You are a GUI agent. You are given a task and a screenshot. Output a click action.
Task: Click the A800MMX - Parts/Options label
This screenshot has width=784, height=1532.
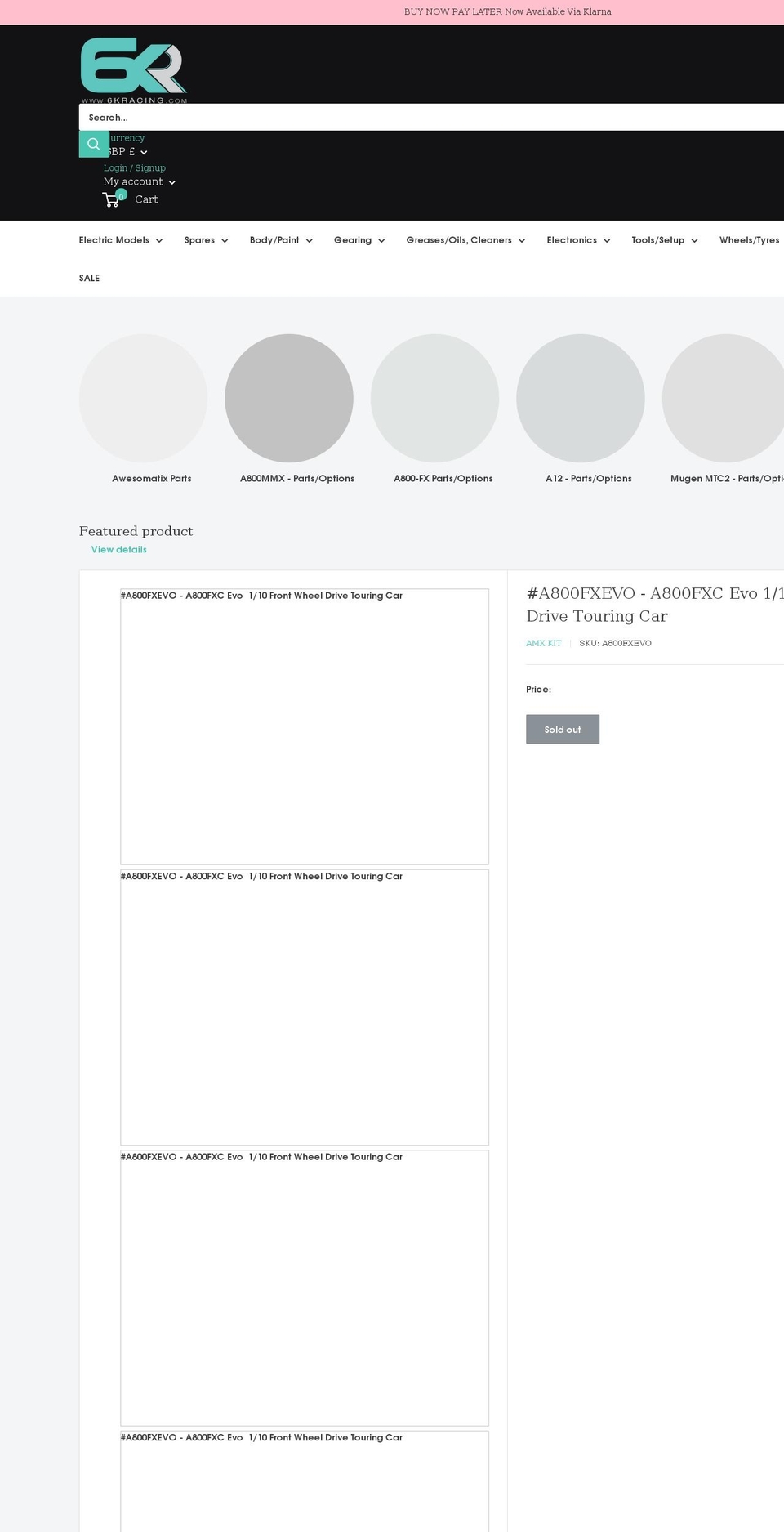click(x=297, y=479)
